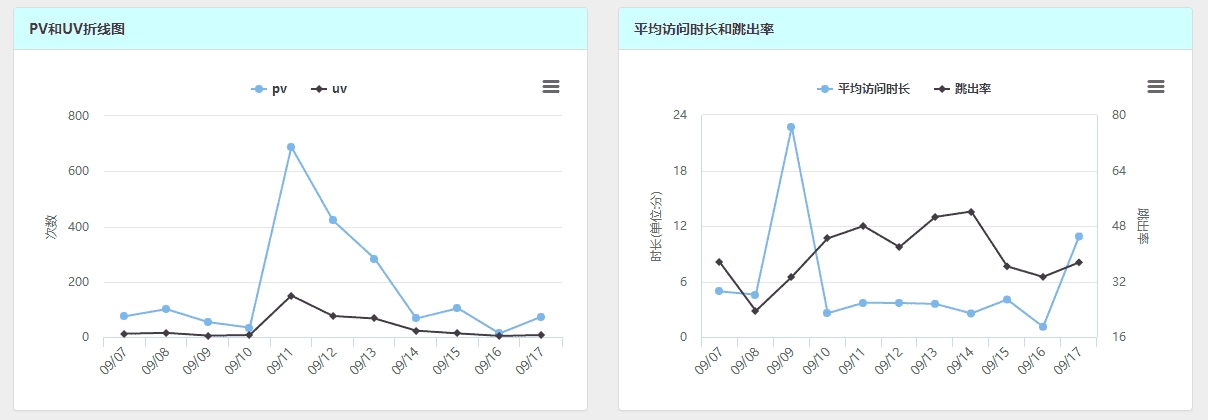Select the pv data point on 09/08

pos(166,309)
